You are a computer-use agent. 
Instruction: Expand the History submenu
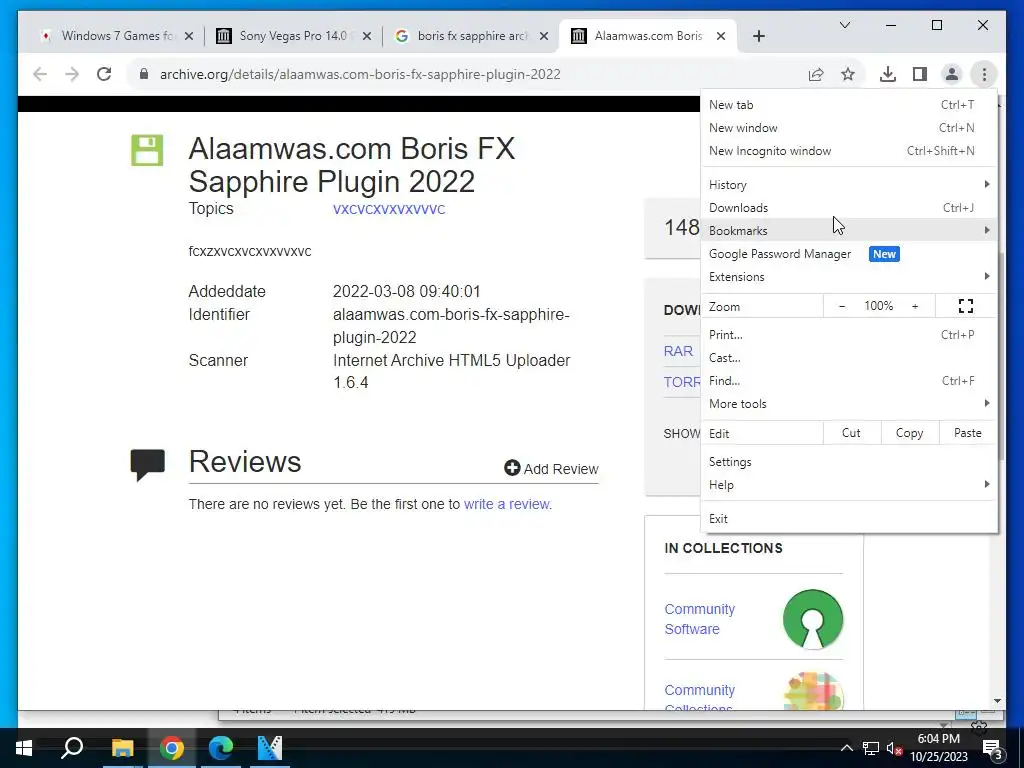[849, 185]
